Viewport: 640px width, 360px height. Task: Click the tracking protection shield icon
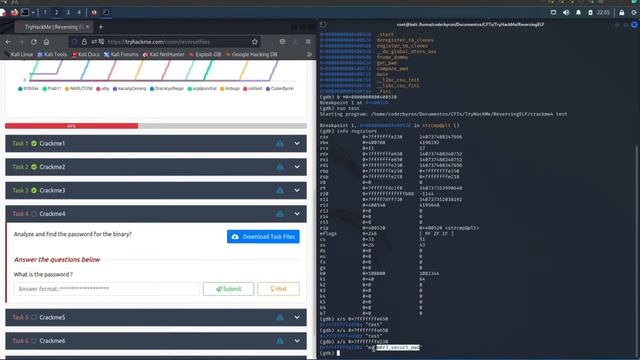coord(74,42)
